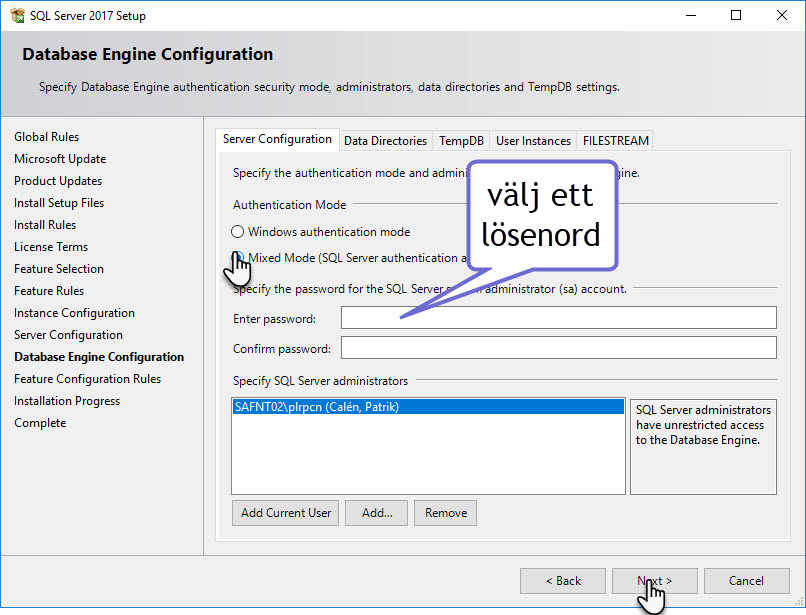
Task: Click the Instance Configuration step
Action: click(x=75, y=313)
